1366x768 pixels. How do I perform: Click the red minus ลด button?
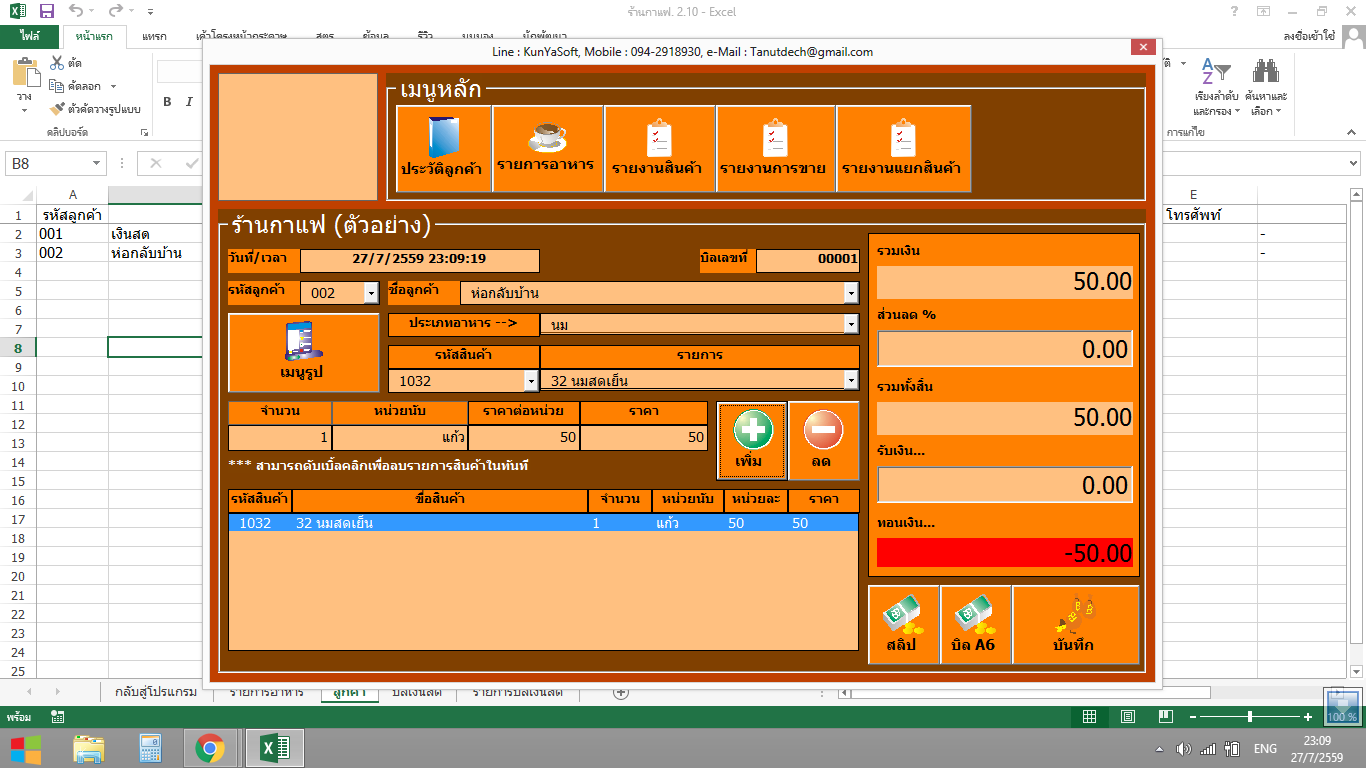[824, 441]
